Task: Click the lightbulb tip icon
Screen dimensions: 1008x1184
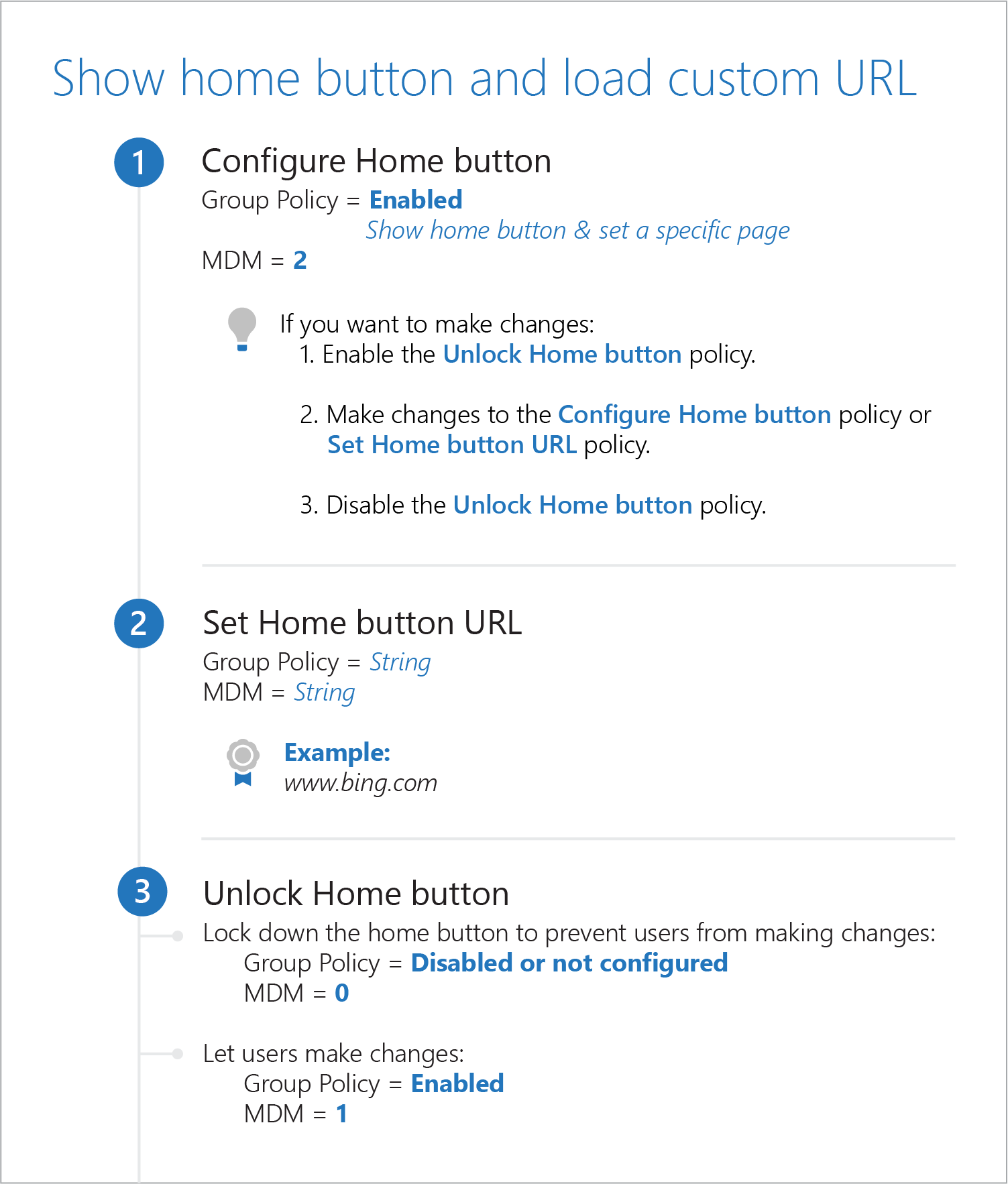Action: point(242,329)
